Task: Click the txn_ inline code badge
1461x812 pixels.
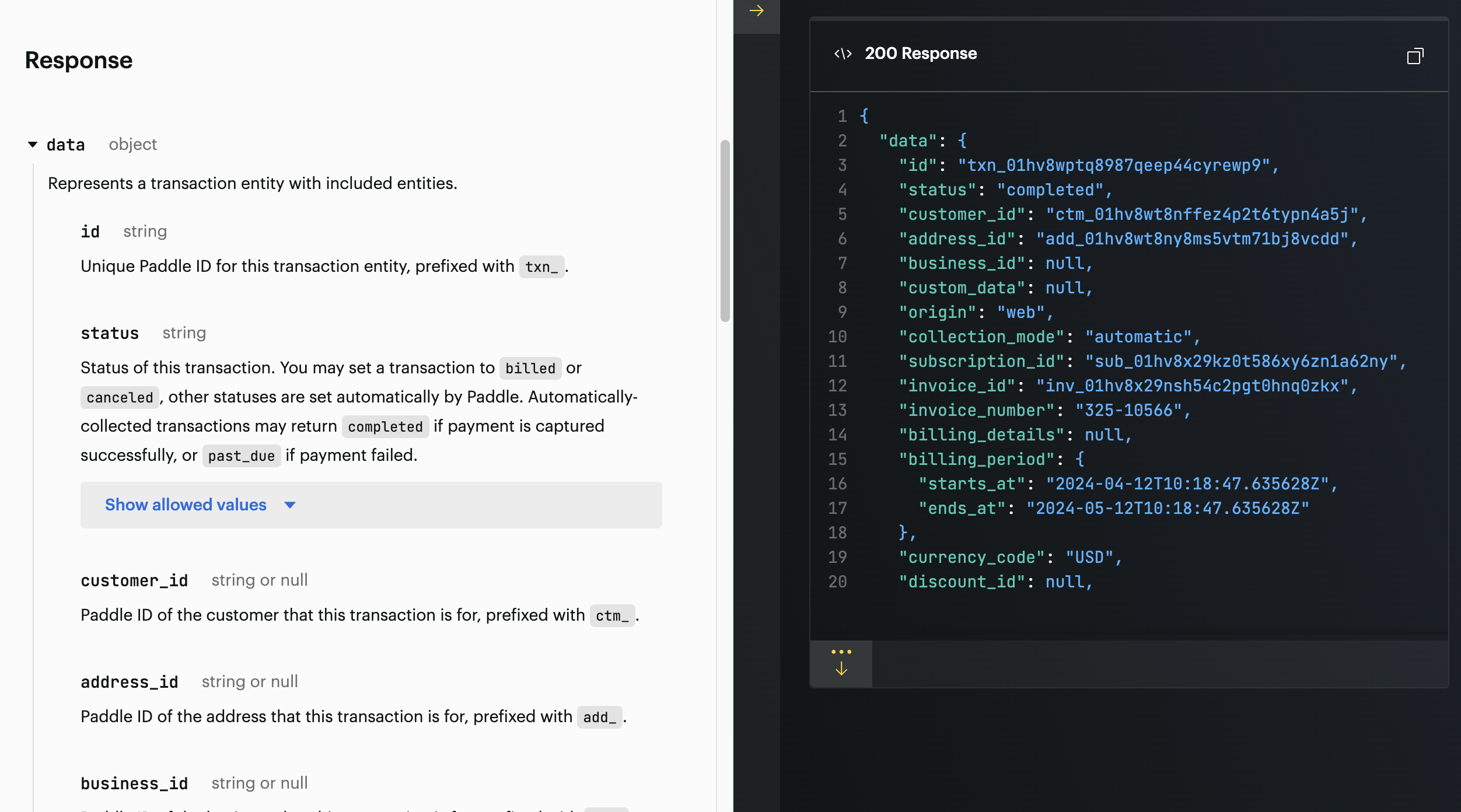Action: [541, 267]
